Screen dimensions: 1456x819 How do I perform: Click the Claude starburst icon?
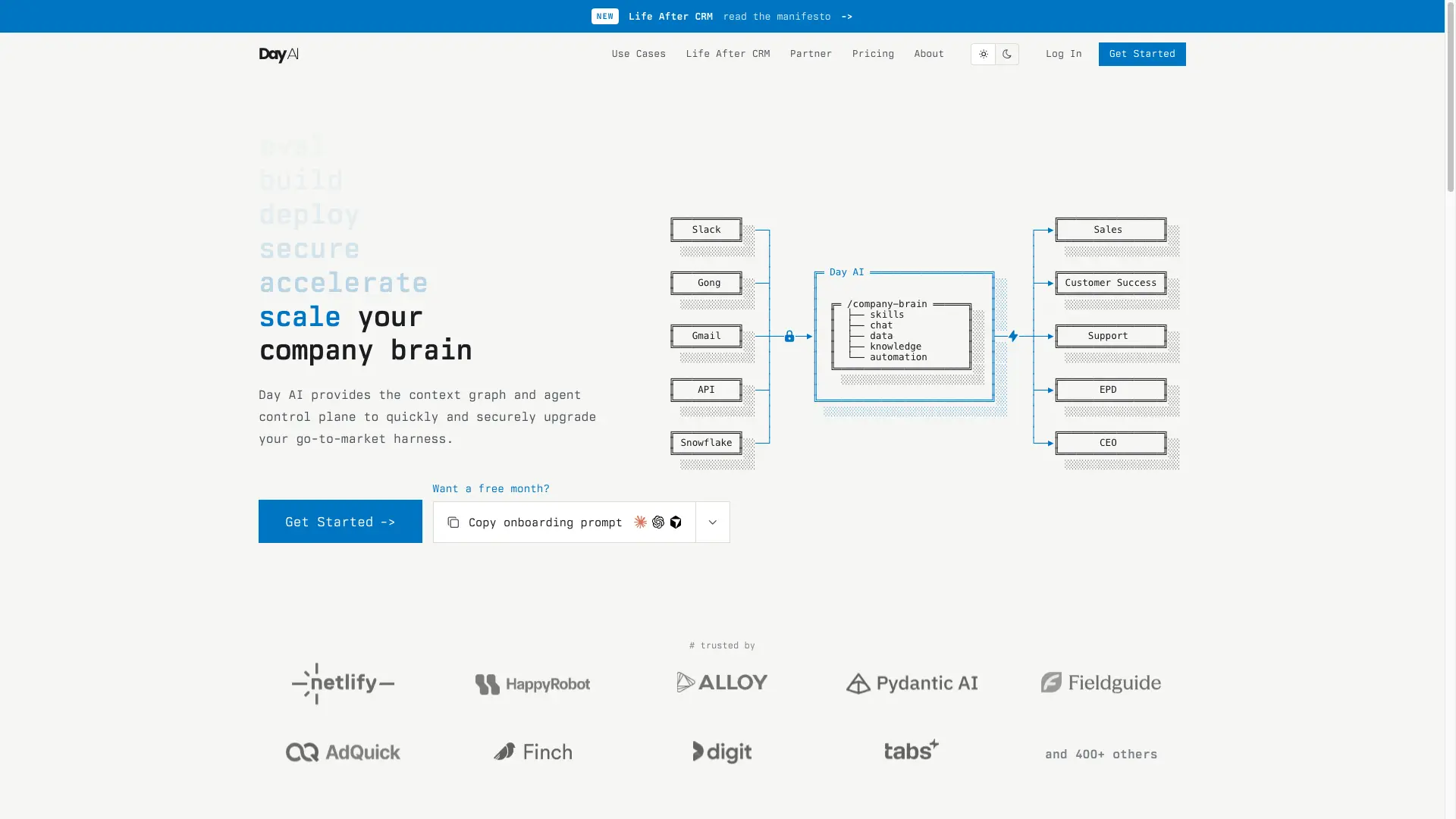tap(641, 522)
